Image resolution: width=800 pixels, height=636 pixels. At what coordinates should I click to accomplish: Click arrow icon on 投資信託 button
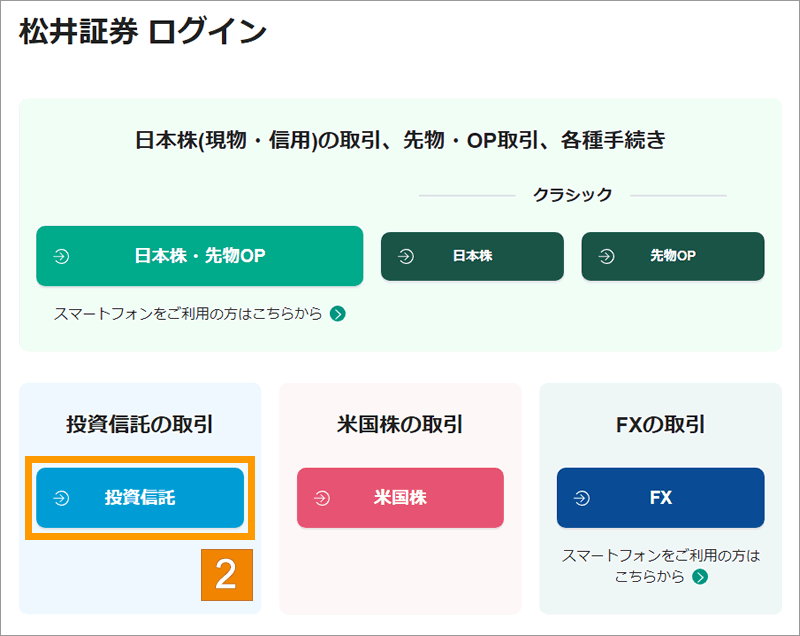pos(61,498)
